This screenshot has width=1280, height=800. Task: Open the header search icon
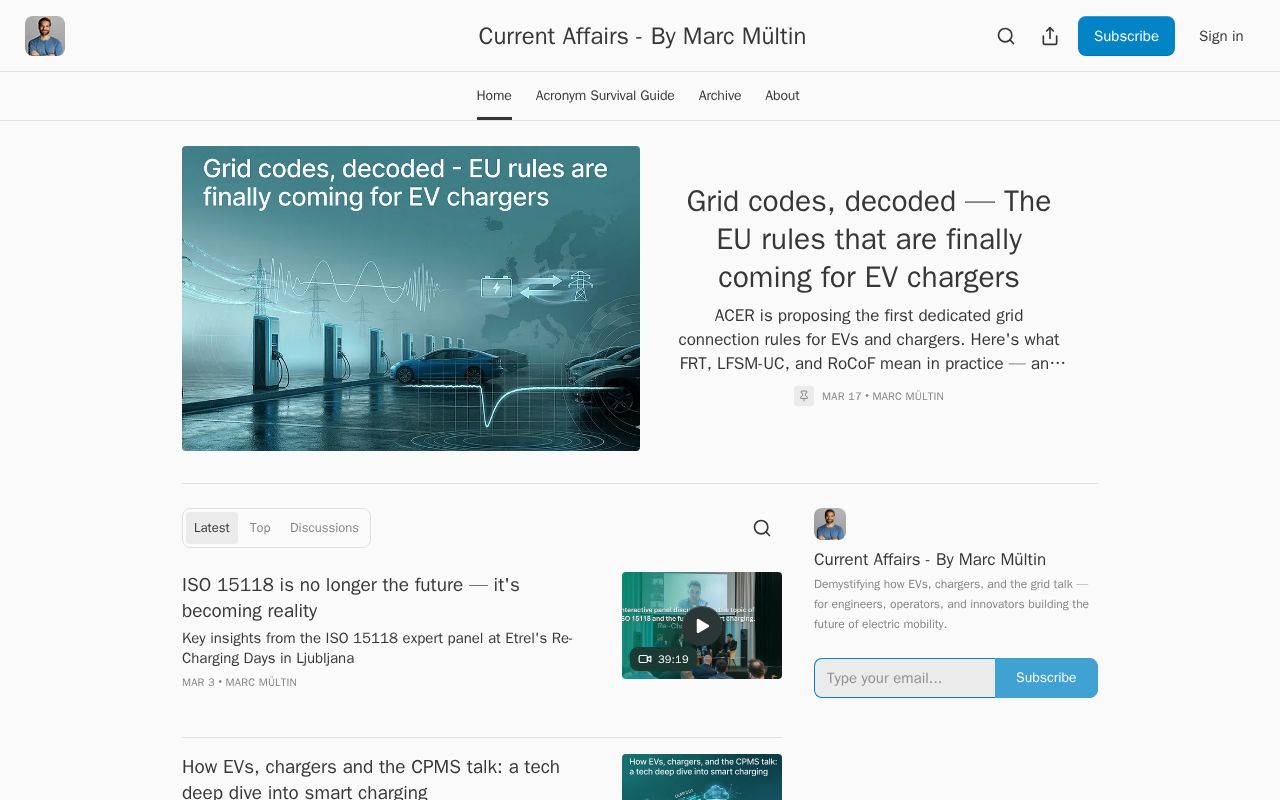coord(1006,36)
